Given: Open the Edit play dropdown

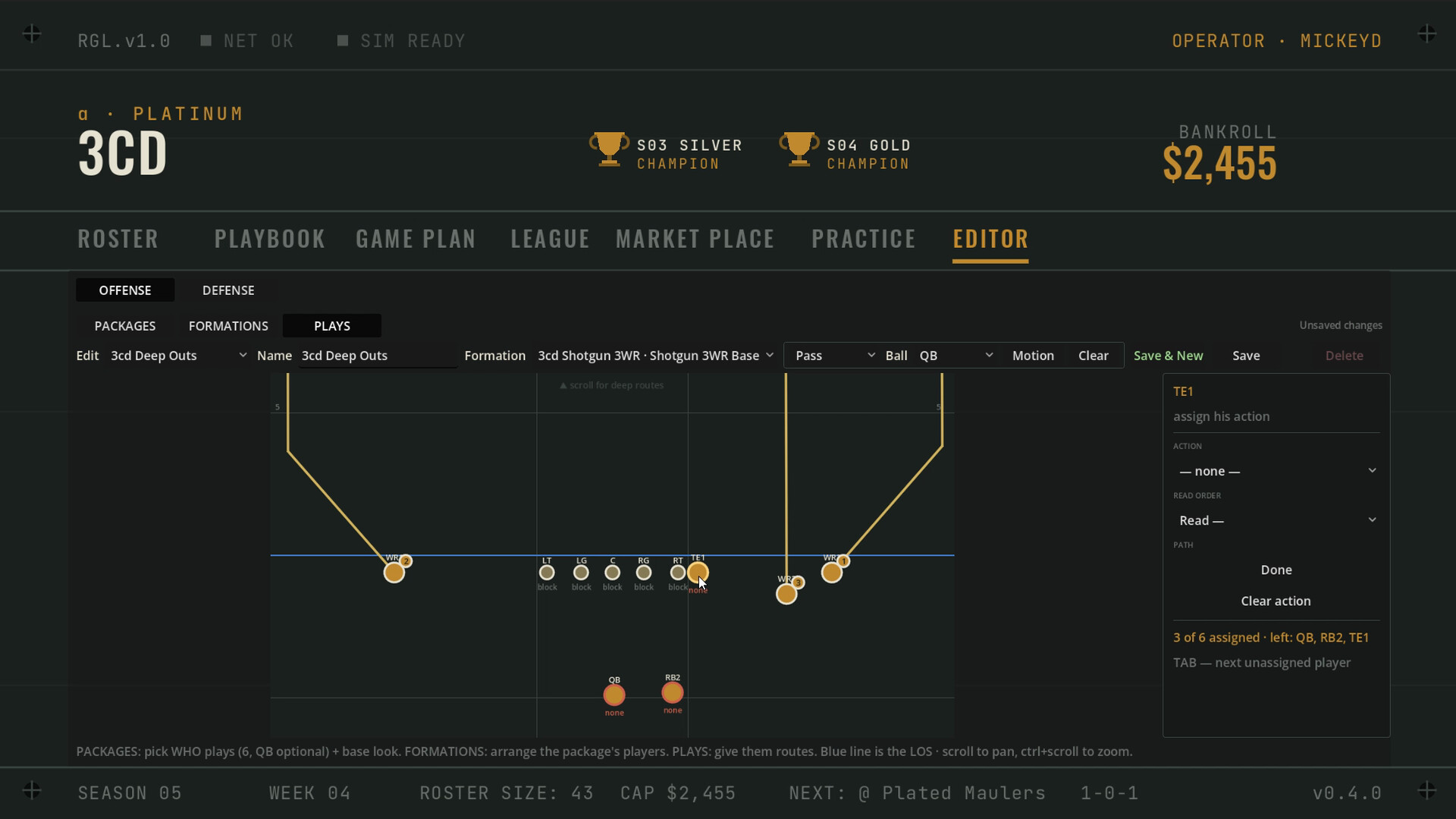Looking at the screenshot, I should [x=178, y=356].
